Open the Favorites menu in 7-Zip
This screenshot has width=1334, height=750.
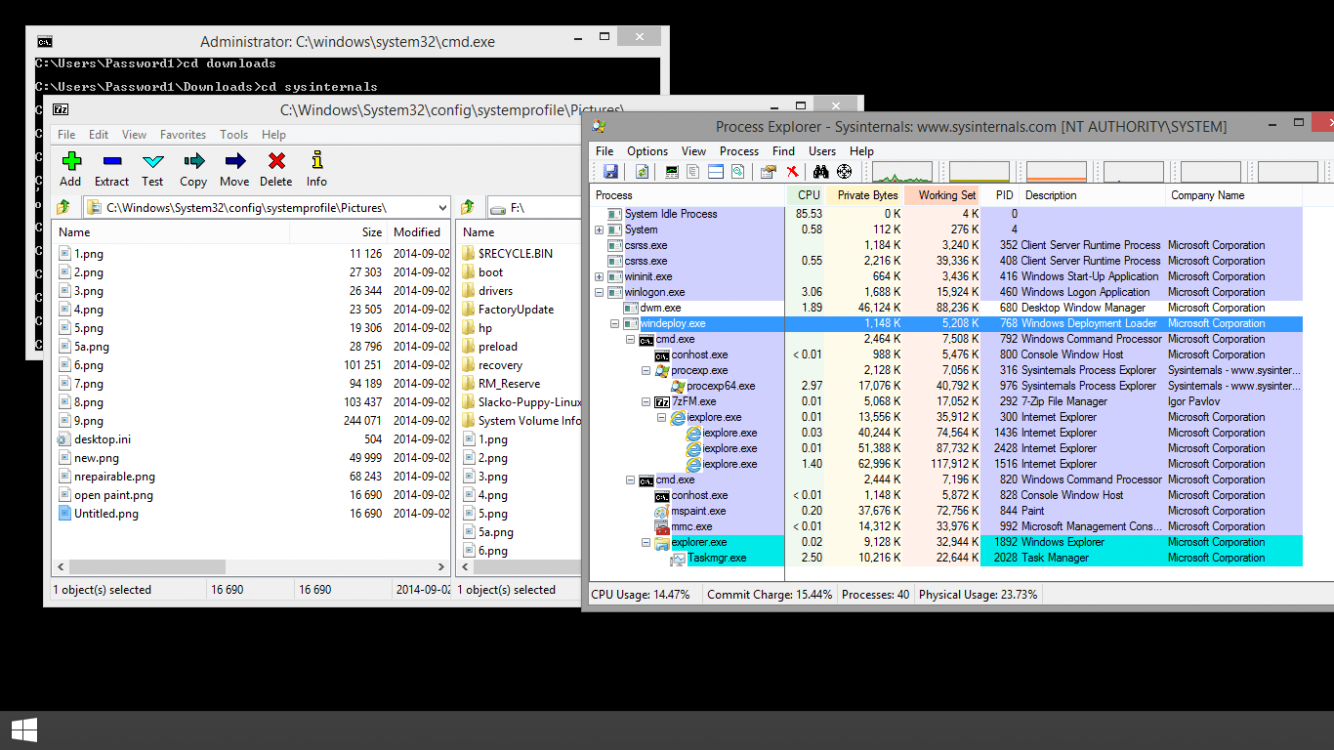[183, 134]
